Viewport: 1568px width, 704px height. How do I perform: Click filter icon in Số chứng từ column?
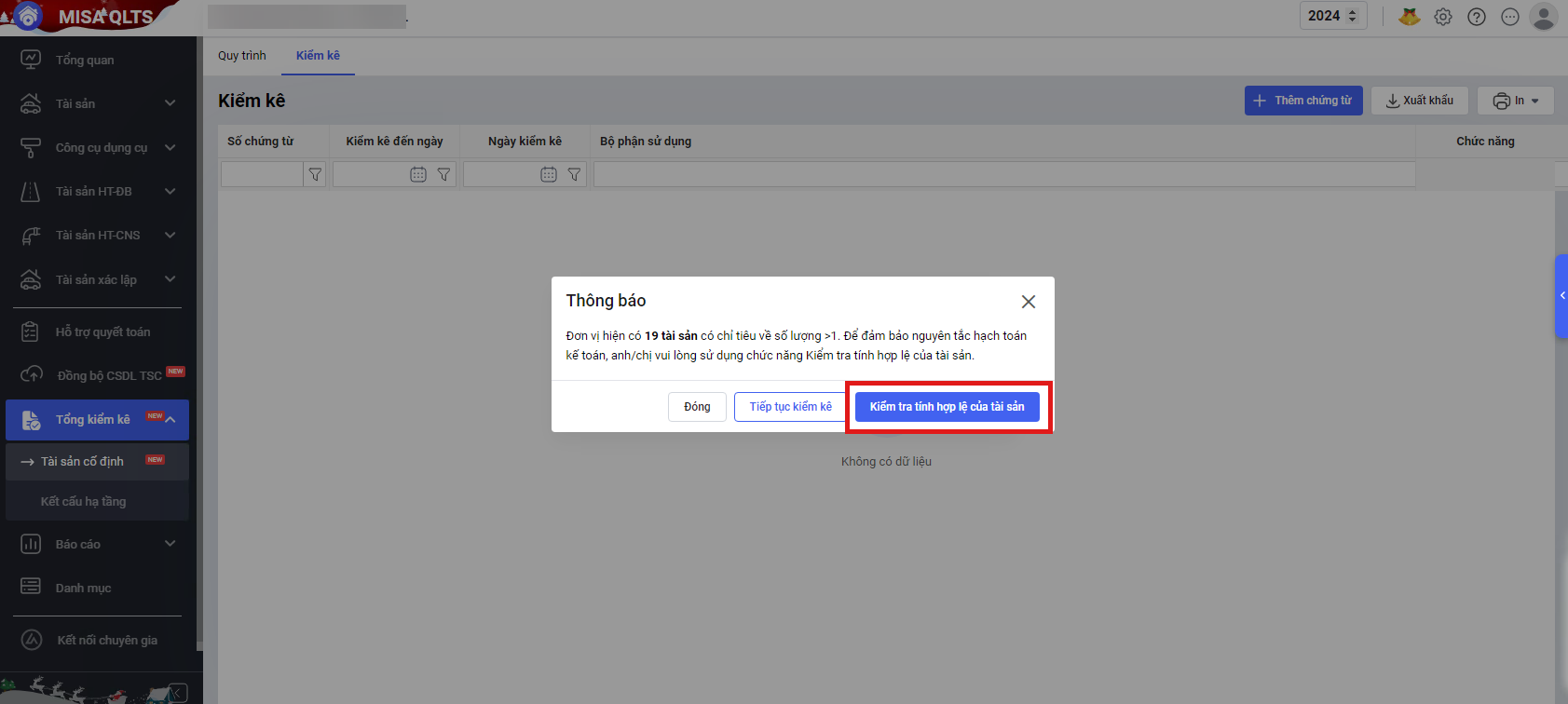tap(315, 174)
